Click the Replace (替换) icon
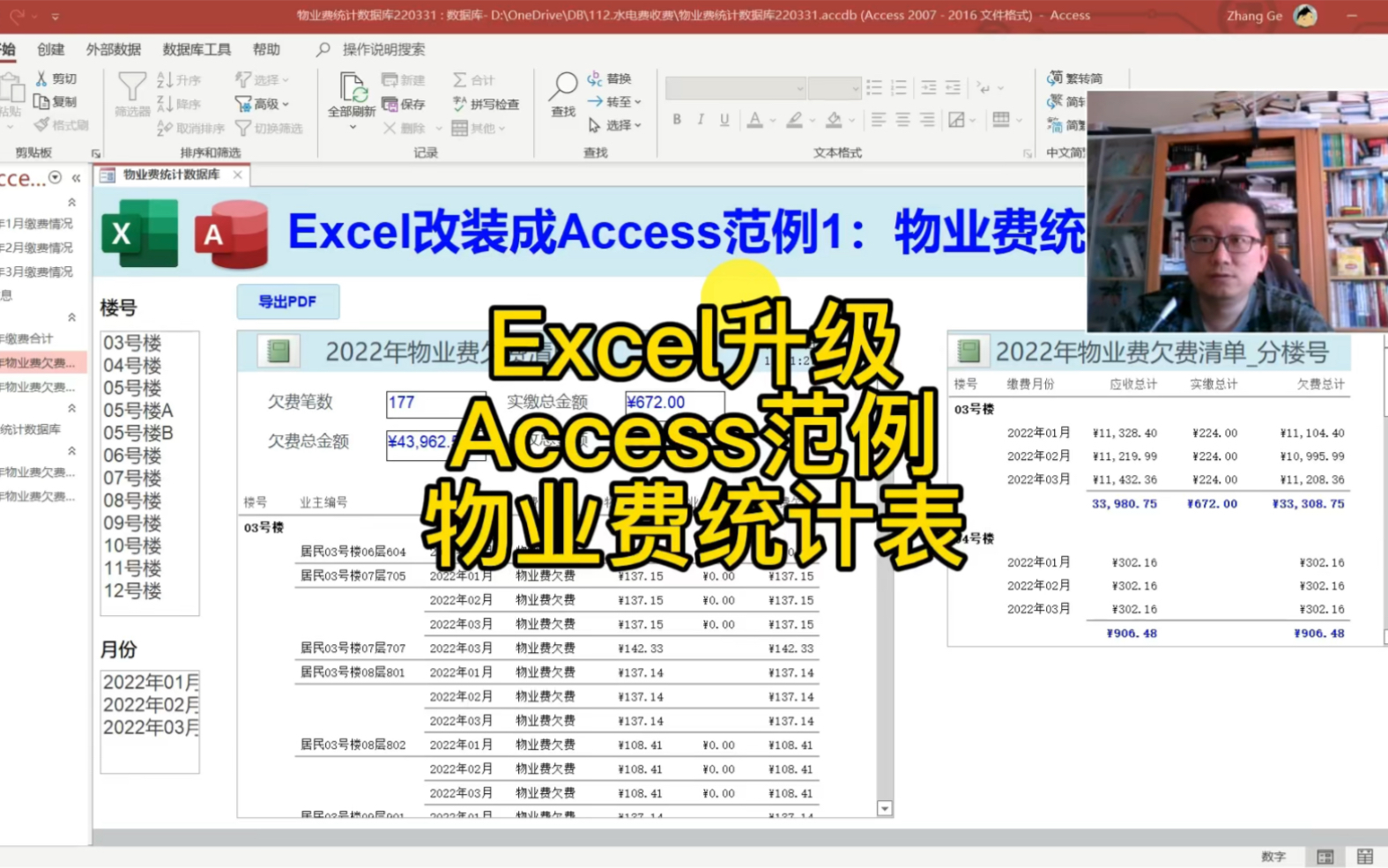The height and width of the screenshot is (868, 1388). pyautogui.click(x=595, y=78)
